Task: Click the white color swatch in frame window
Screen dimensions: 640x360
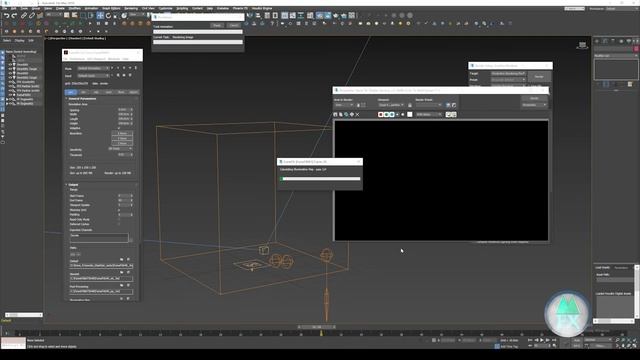Action: (410, 115)
